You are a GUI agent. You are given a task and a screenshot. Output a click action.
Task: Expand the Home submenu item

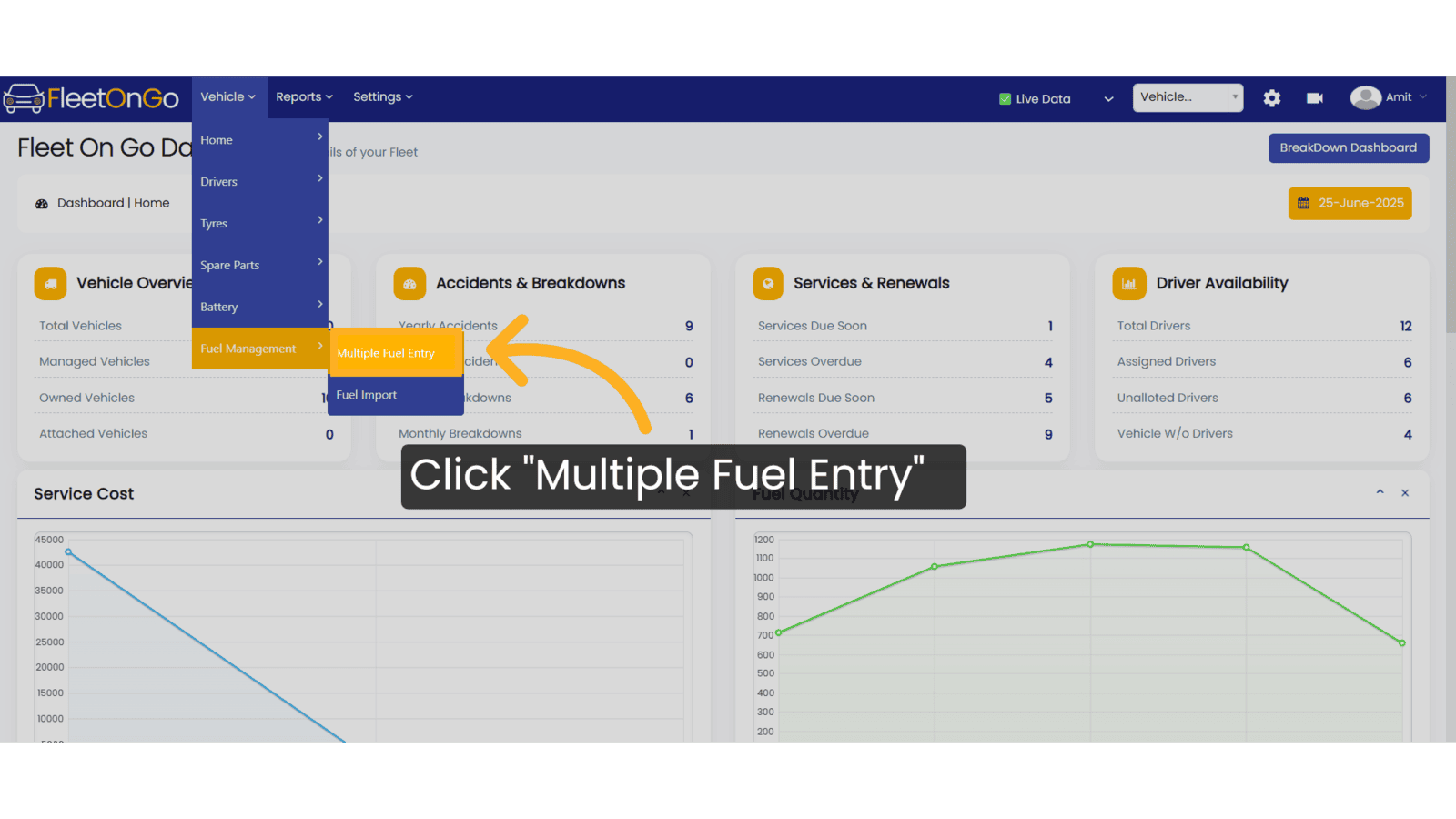(x=260, y=139)
